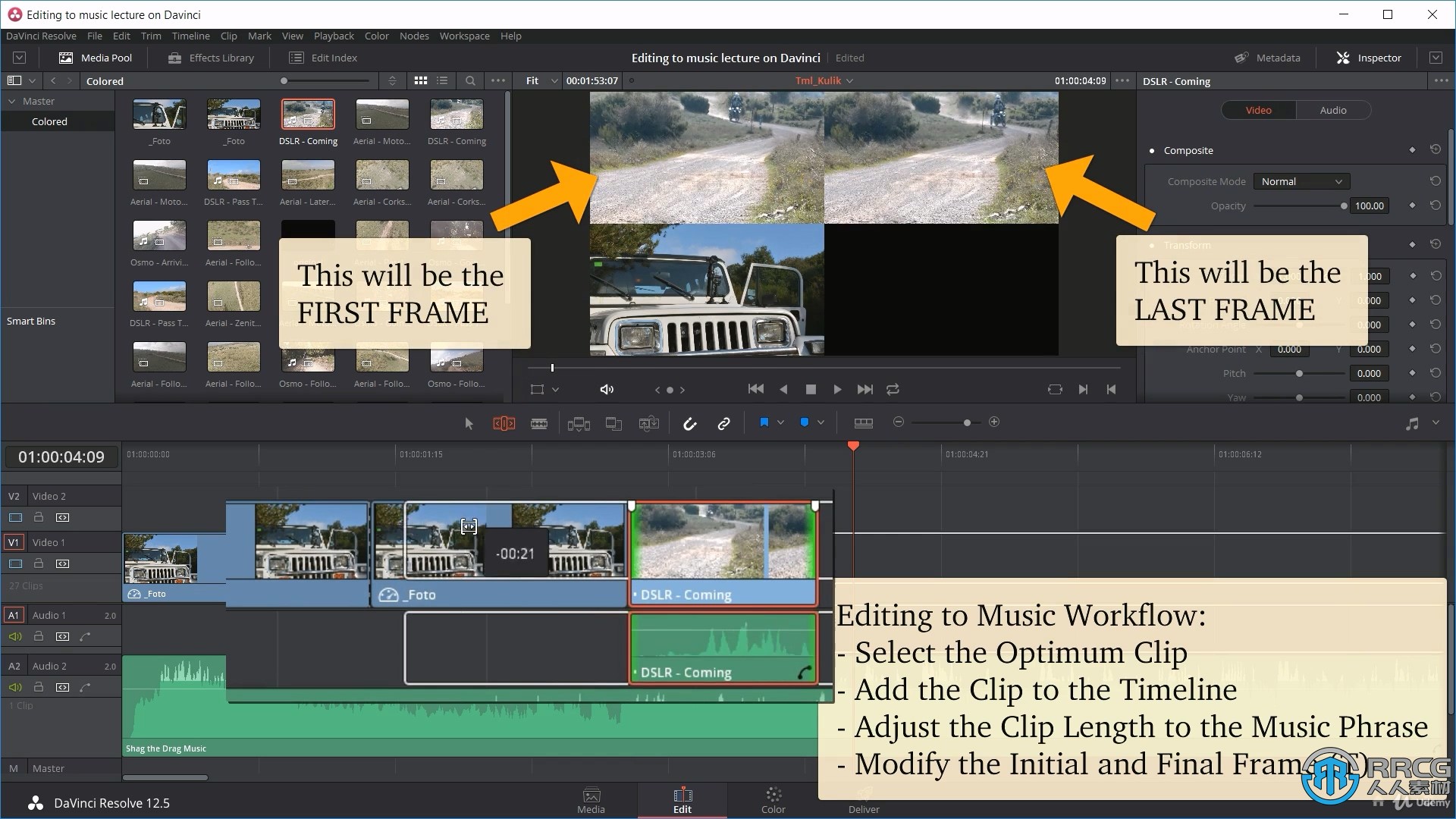Click the Opacity value field 100.00

[x=1369, y=206]
